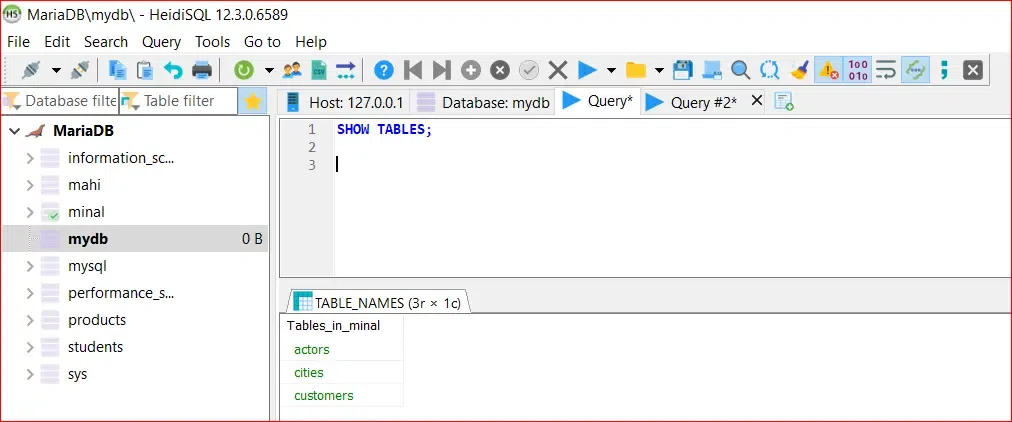
Task: Click the green semicolon delimiter icon
Action: click(944, 70)
